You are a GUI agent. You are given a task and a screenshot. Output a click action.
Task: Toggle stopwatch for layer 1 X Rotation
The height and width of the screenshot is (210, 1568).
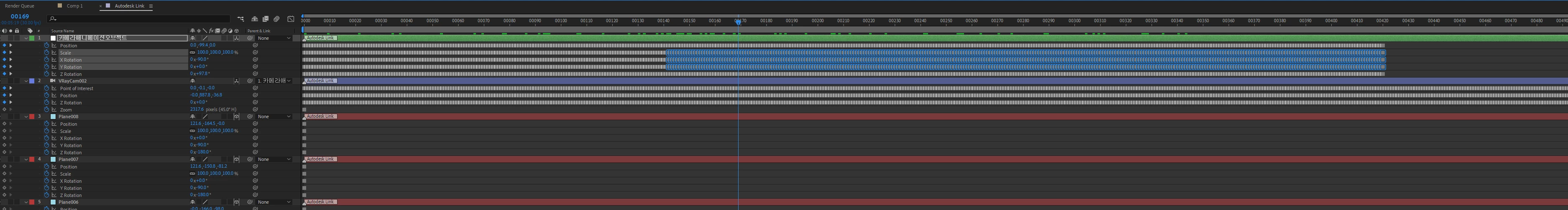point(46,59)
